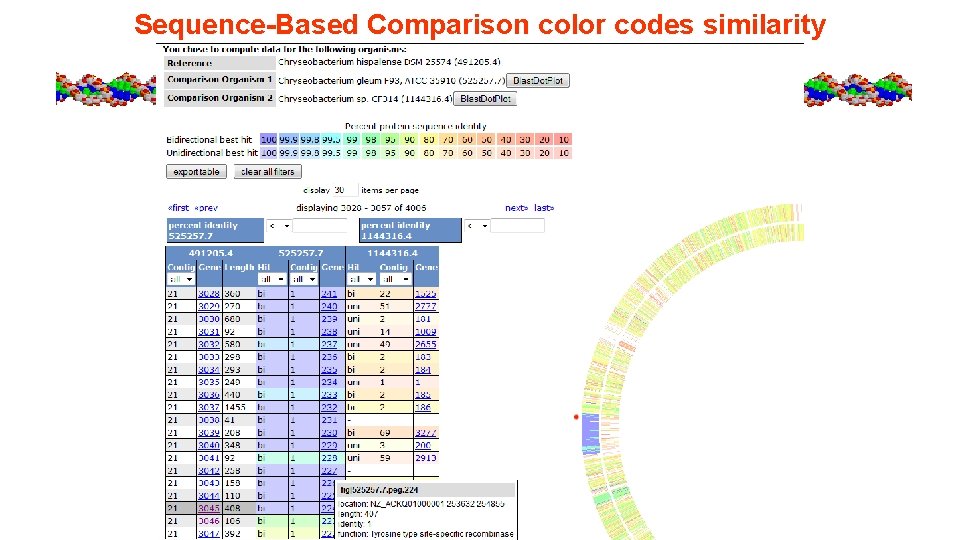Select bidirectional best hit swatch labeled 80
Screen dimensions: 960x540
[x=429, y=140]
